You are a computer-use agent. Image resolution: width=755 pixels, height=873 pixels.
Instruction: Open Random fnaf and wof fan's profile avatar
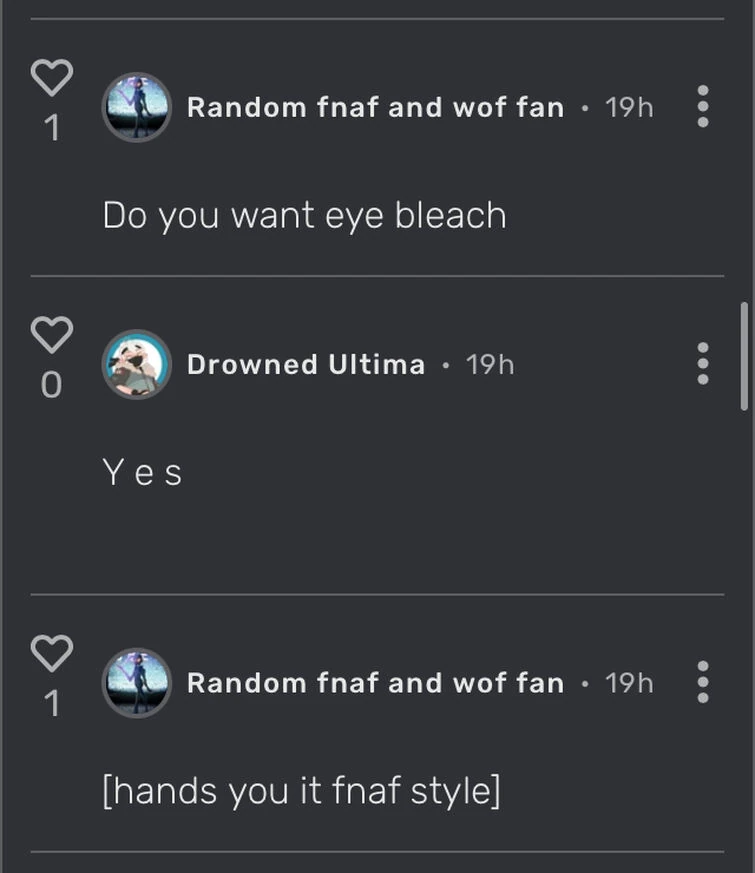137,107
